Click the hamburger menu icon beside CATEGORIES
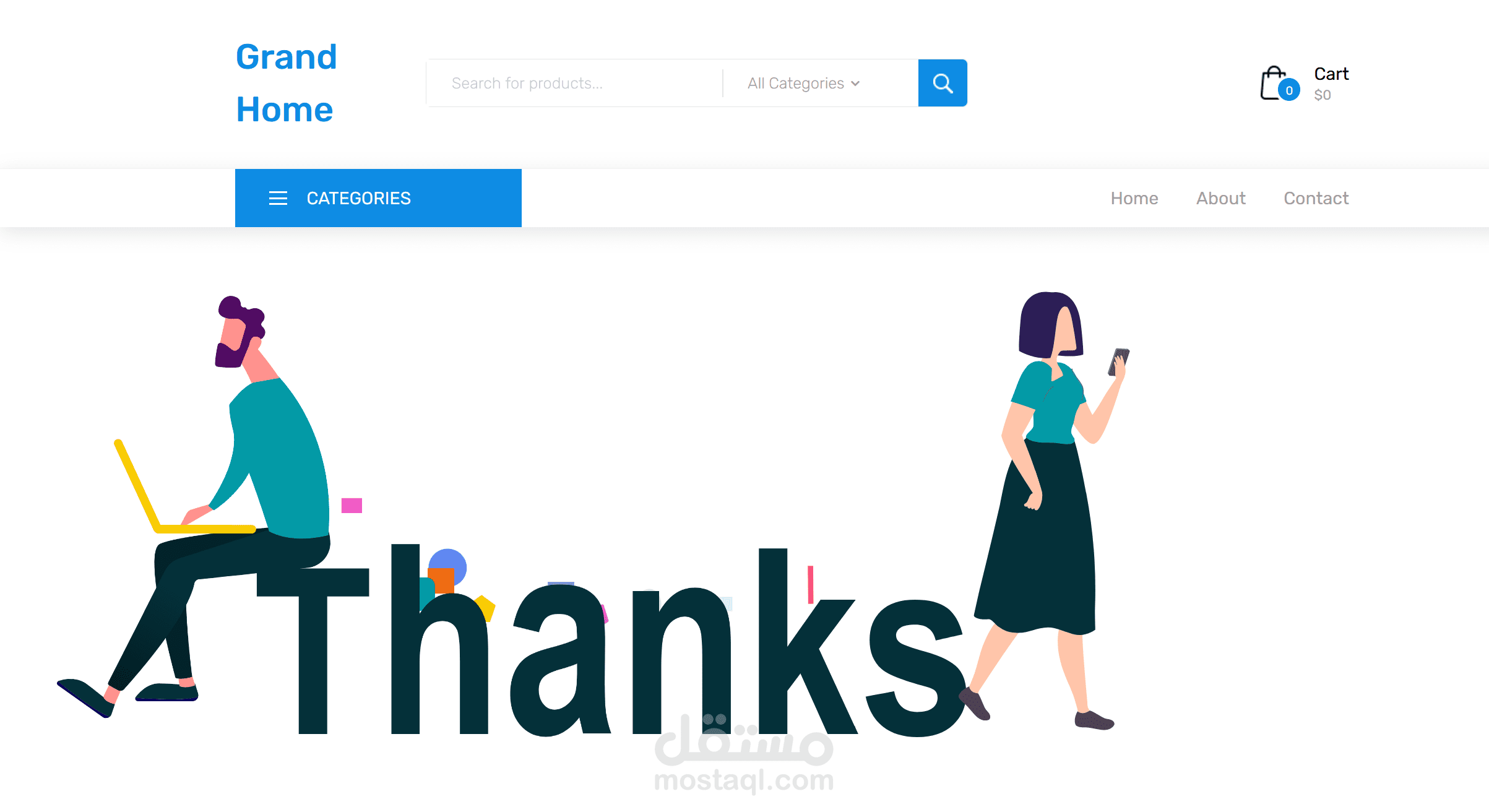 point(278,198)
